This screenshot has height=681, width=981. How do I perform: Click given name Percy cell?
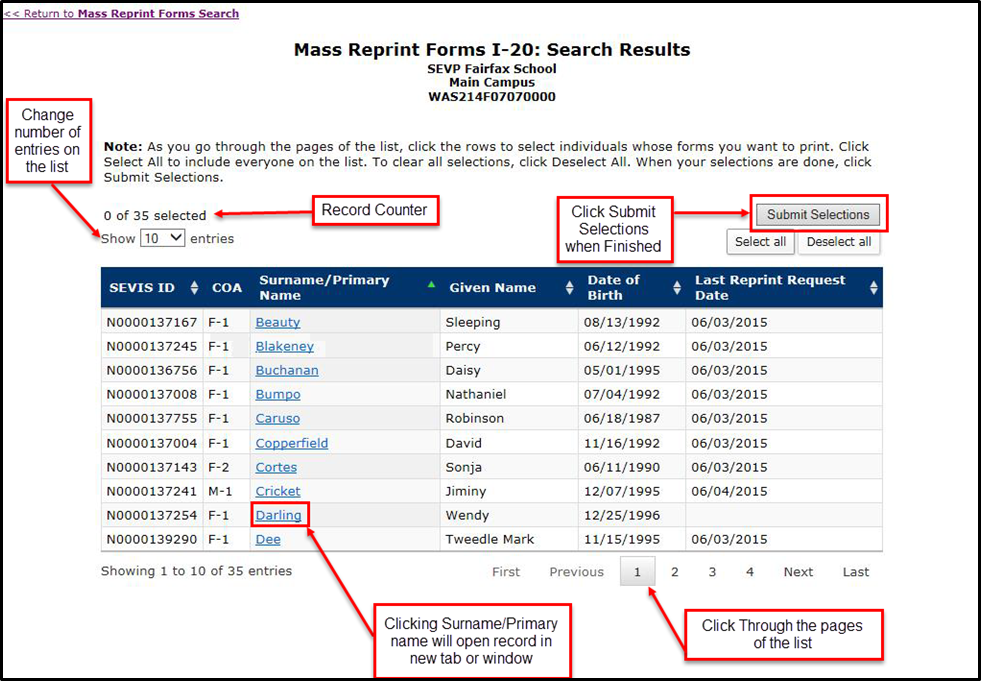(509, 346)
